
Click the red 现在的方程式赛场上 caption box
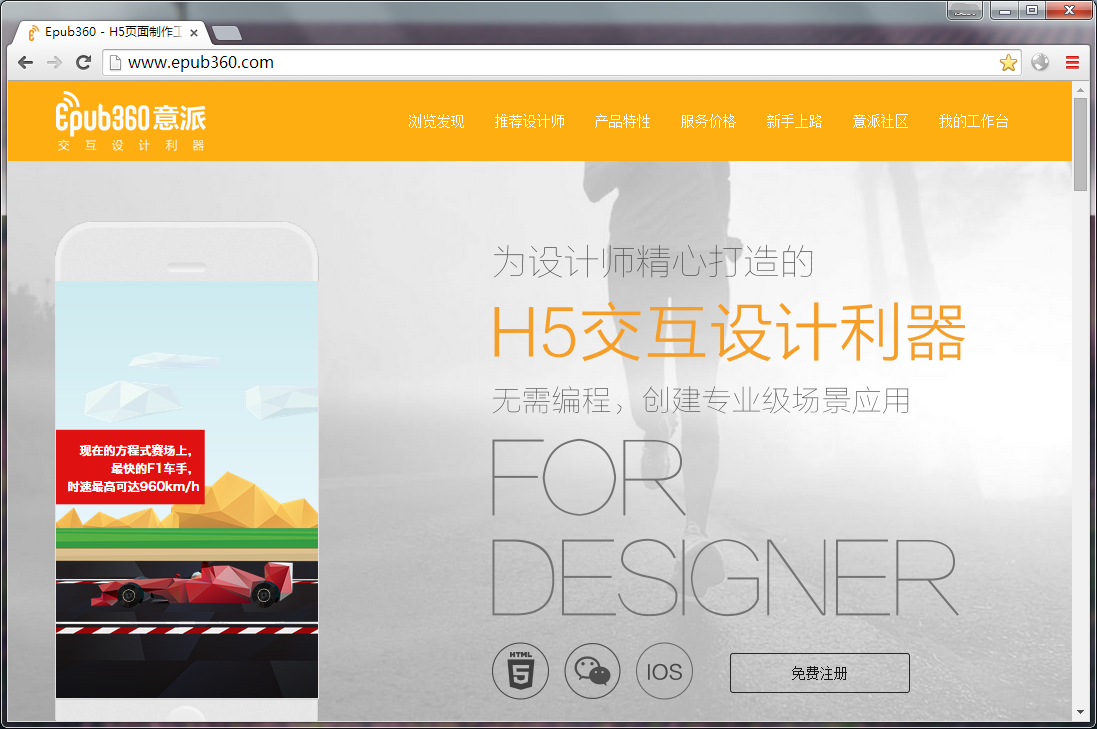tap(130, 467)
